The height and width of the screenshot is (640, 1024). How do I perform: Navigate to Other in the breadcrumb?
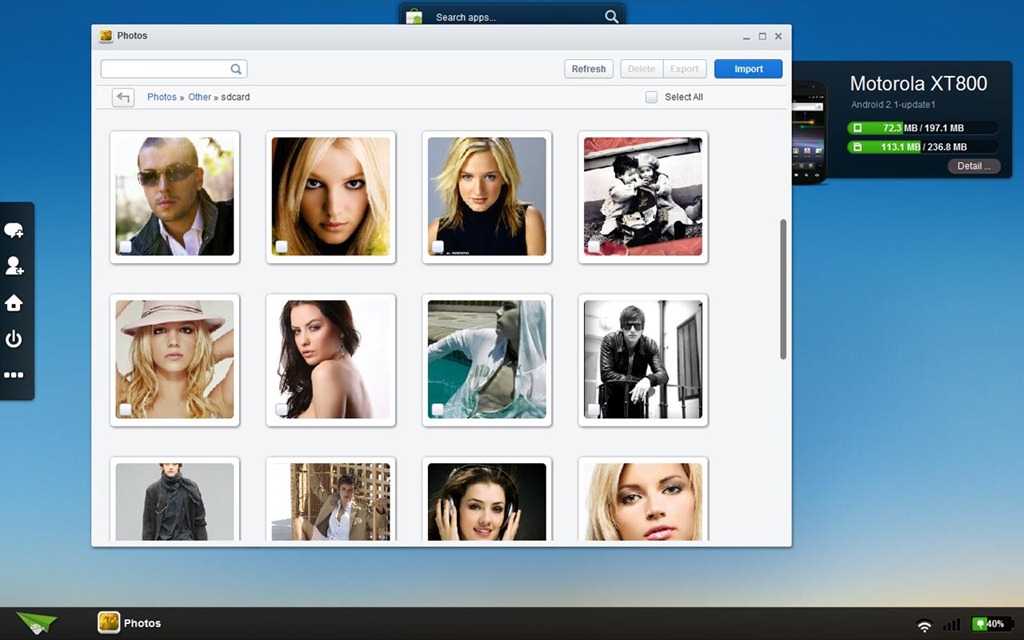[x=200, y=97]
